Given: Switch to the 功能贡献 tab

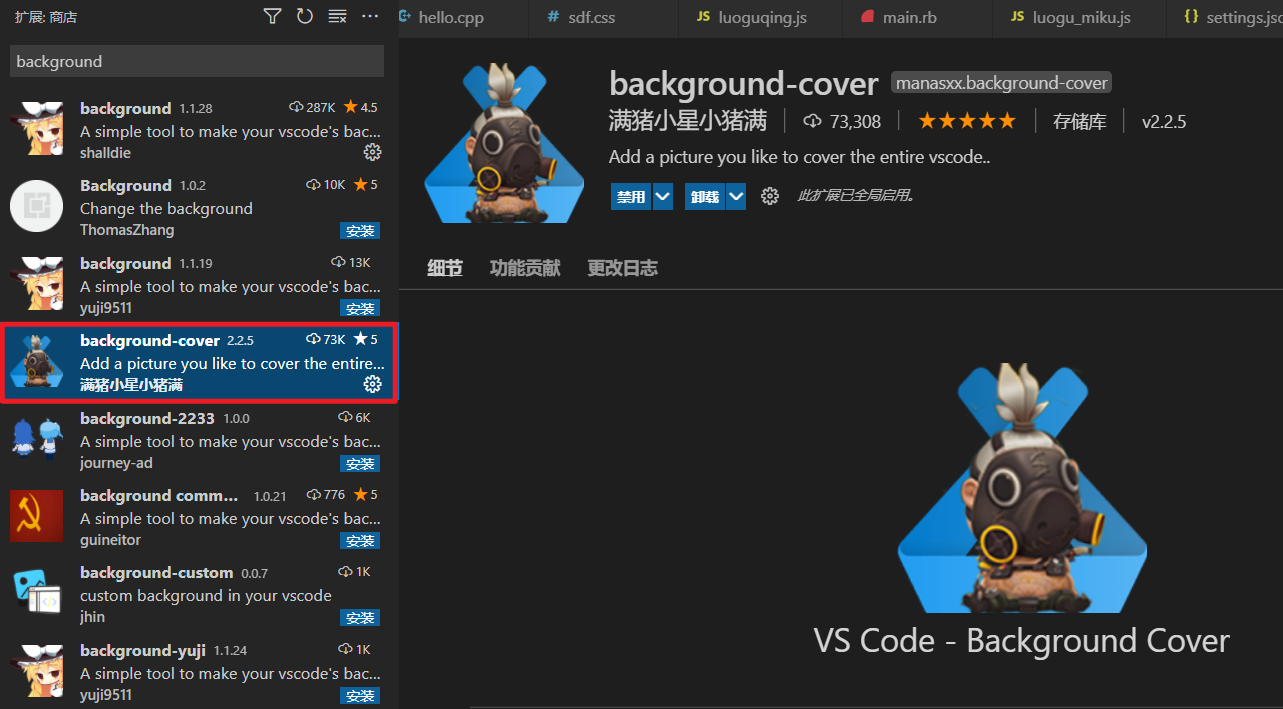Looking at the screenshot, I should coord(525,268).
